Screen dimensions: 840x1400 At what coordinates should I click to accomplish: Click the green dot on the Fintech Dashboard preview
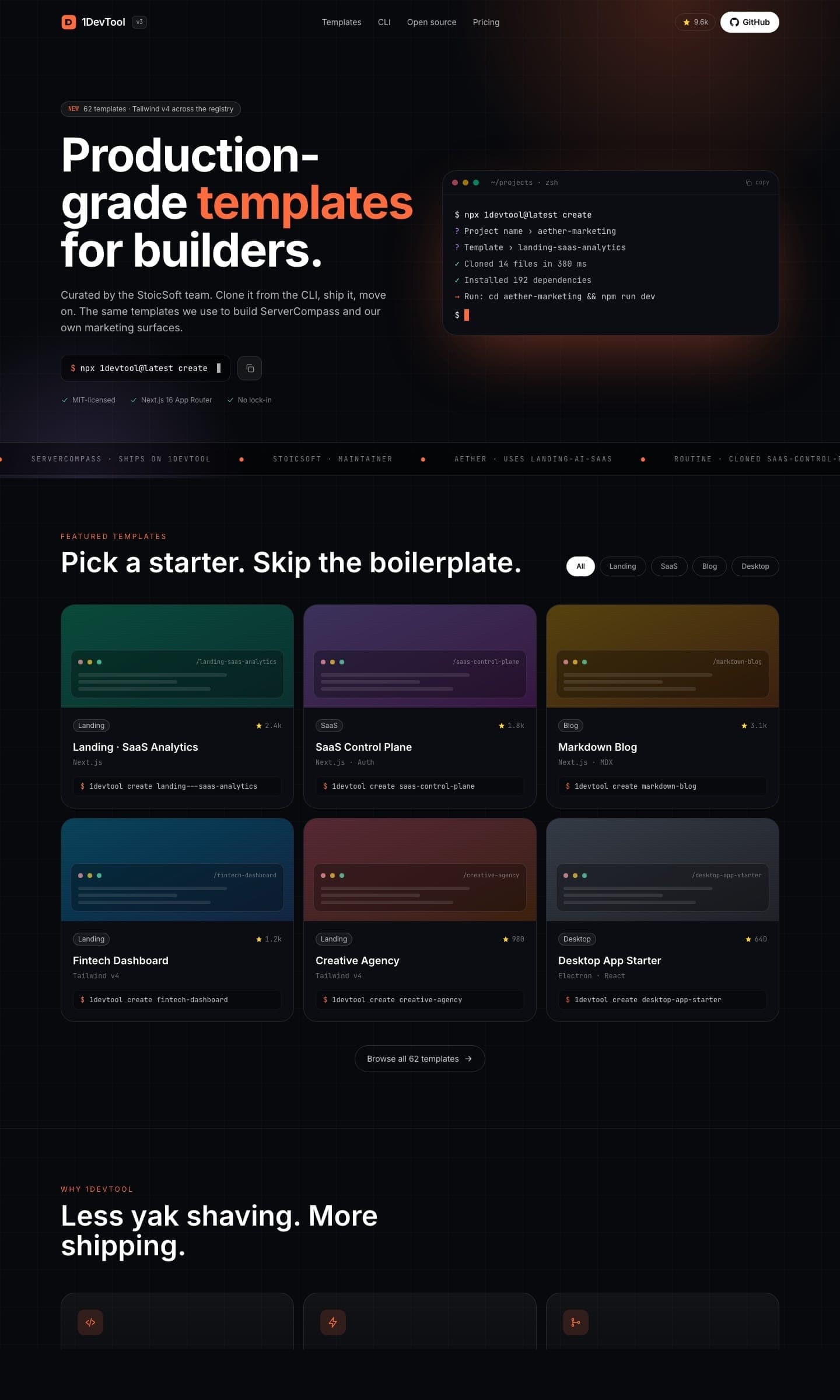tap(100, 875)
